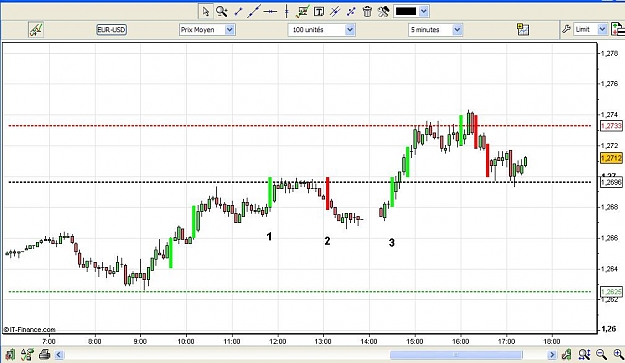625x363 pixels.
Task: Click the bottom zoom out magnifier
Action: [x=601, y=354]
